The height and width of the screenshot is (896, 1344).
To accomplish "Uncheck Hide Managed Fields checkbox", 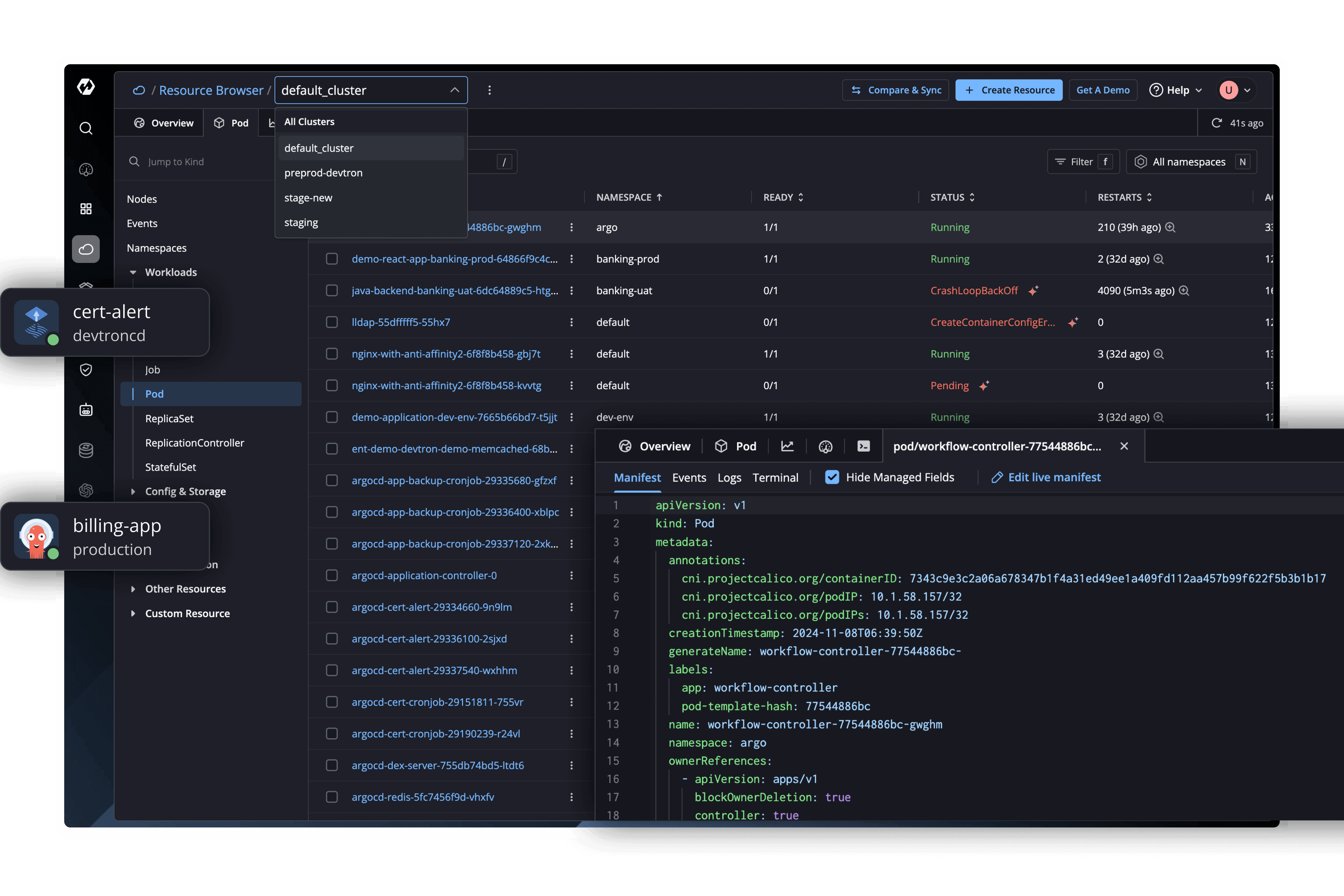I will [832, 477].
